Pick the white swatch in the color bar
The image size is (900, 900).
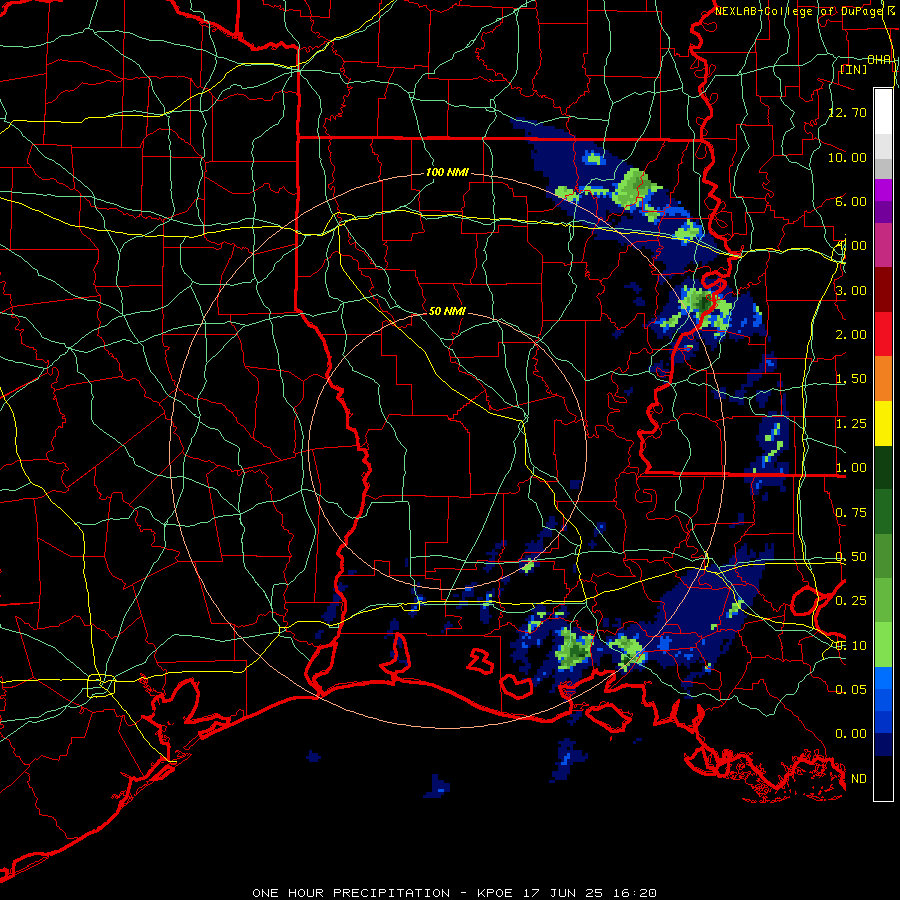coord(883,111)
